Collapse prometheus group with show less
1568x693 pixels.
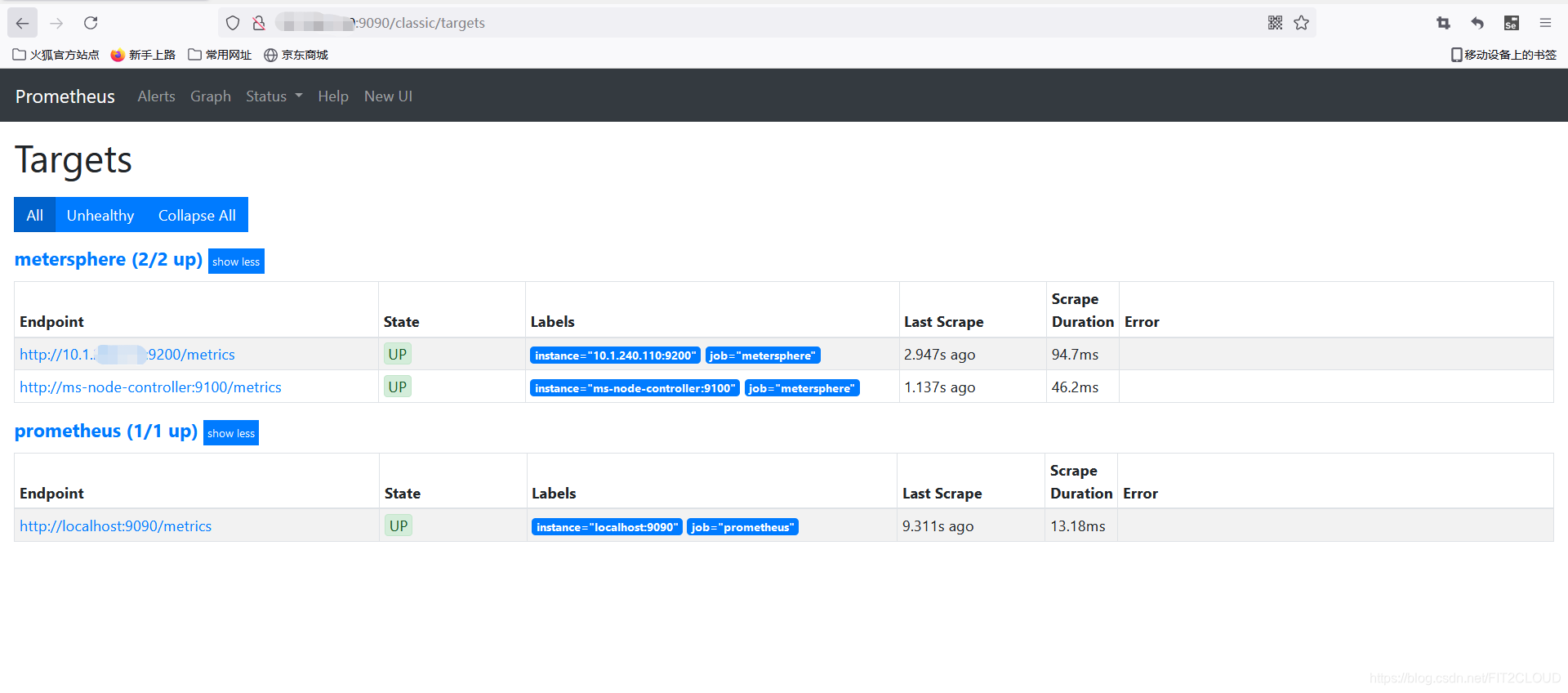point(231,433)
